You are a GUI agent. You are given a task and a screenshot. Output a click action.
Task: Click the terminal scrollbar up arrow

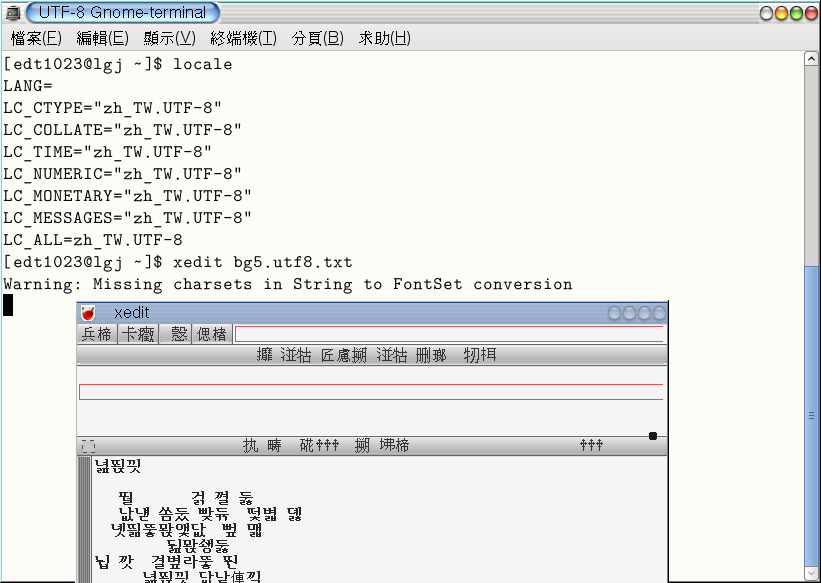pos(812,60)
